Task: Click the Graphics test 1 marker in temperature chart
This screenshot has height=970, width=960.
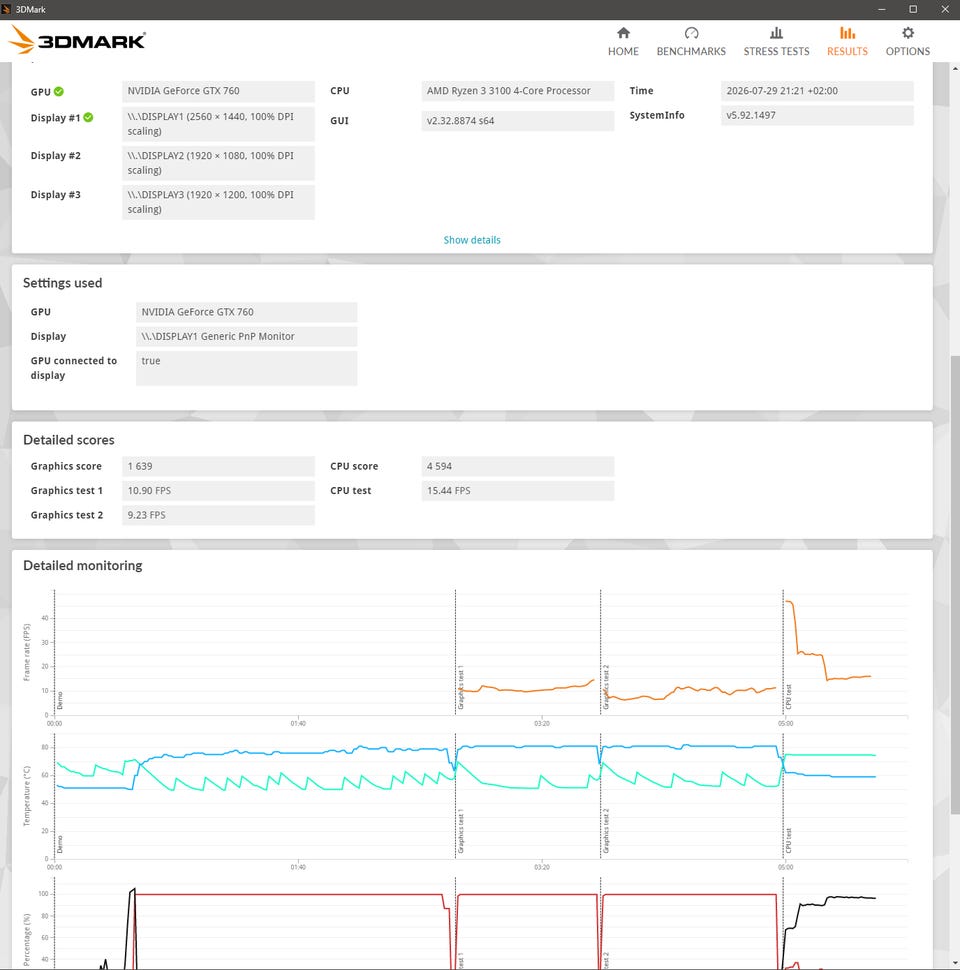Action: point(460,831)
